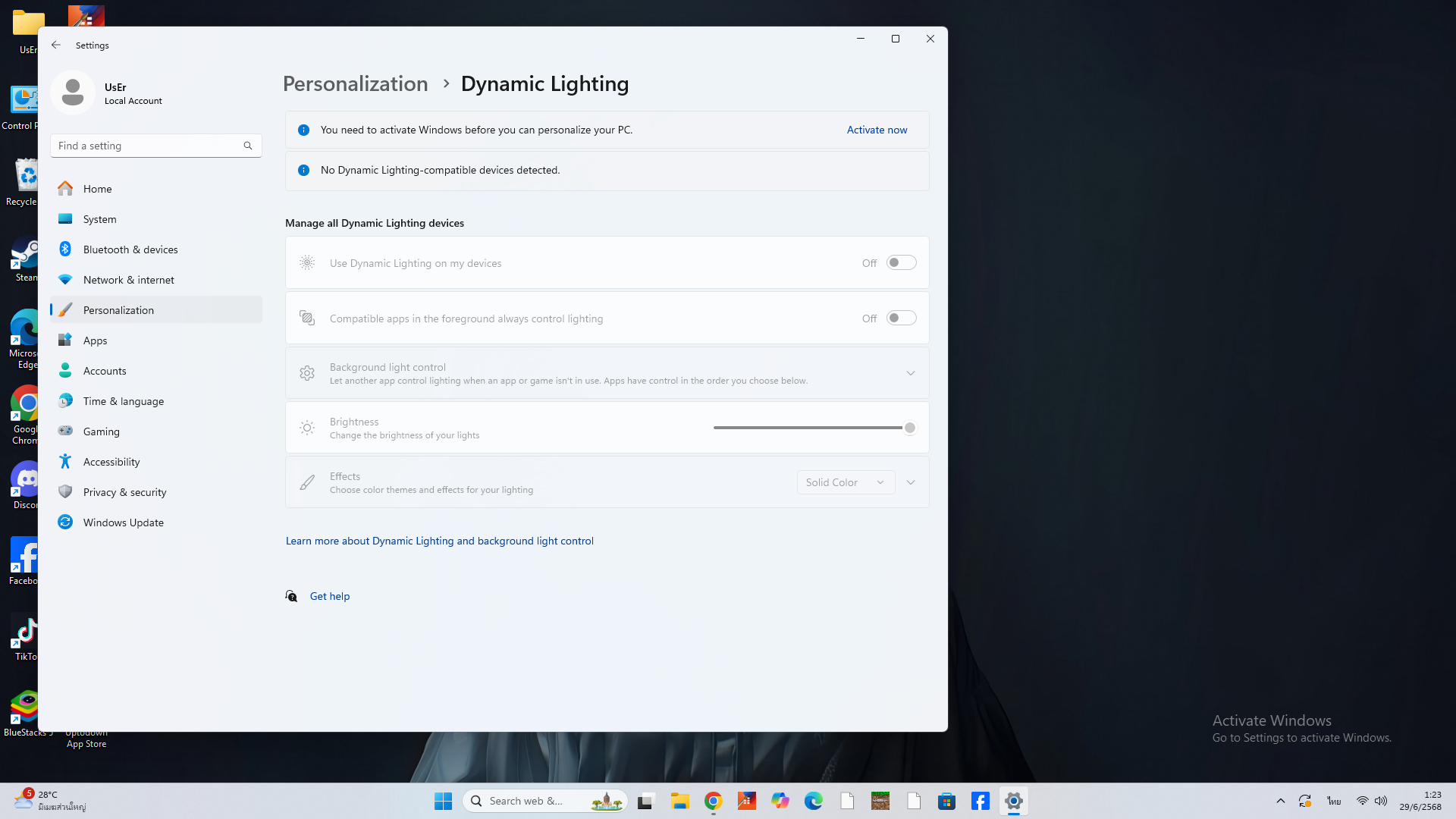Click the info icon beside activation notice
Screen dimensions: 1456x819
tap(303, 130)
